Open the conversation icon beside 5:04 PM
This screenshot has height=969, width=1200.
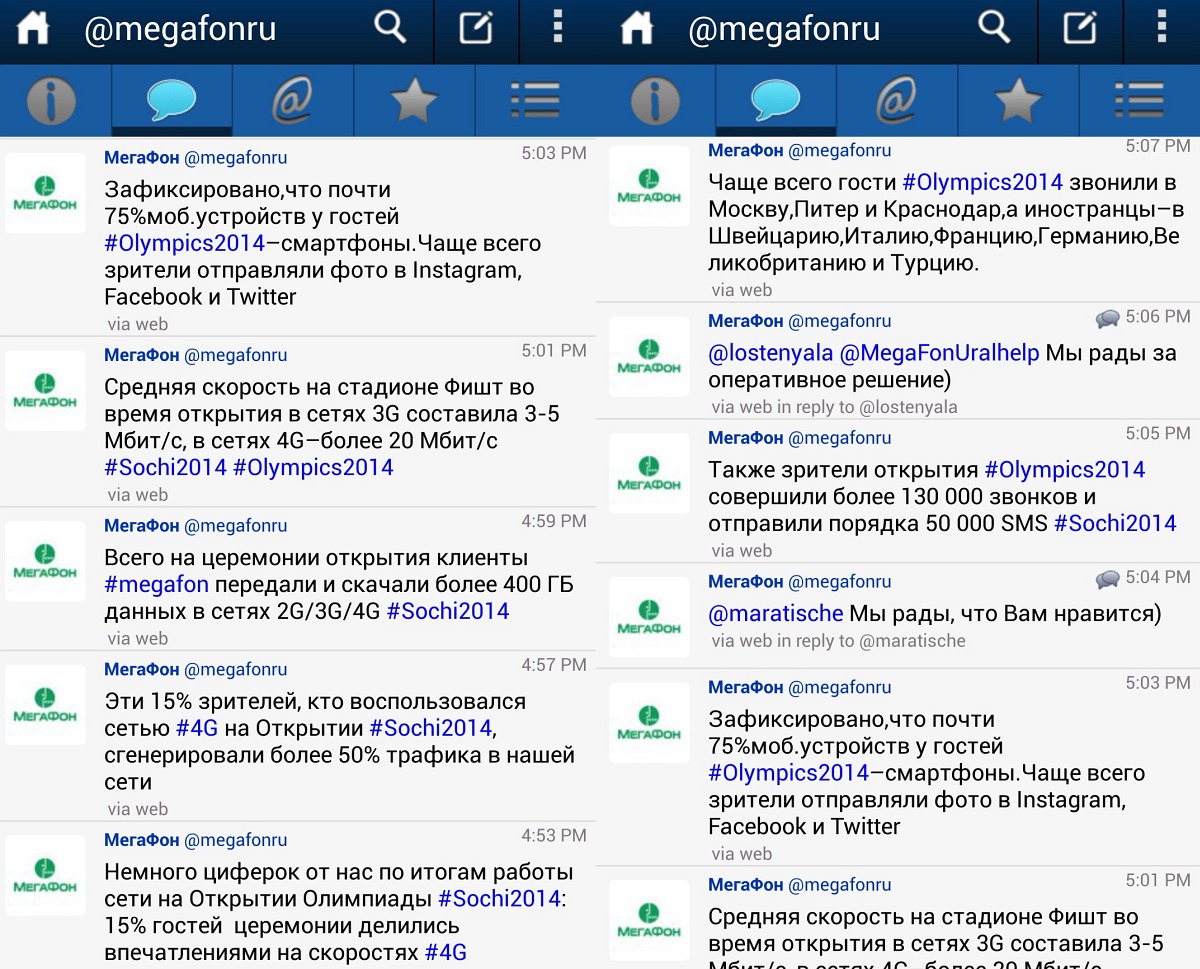1108,579
